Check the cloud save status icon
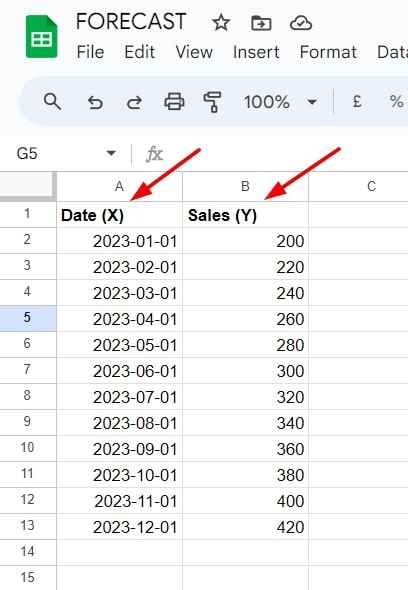This screenshot has height=590, width=408. pyautogui.click(x=301, y=23)
